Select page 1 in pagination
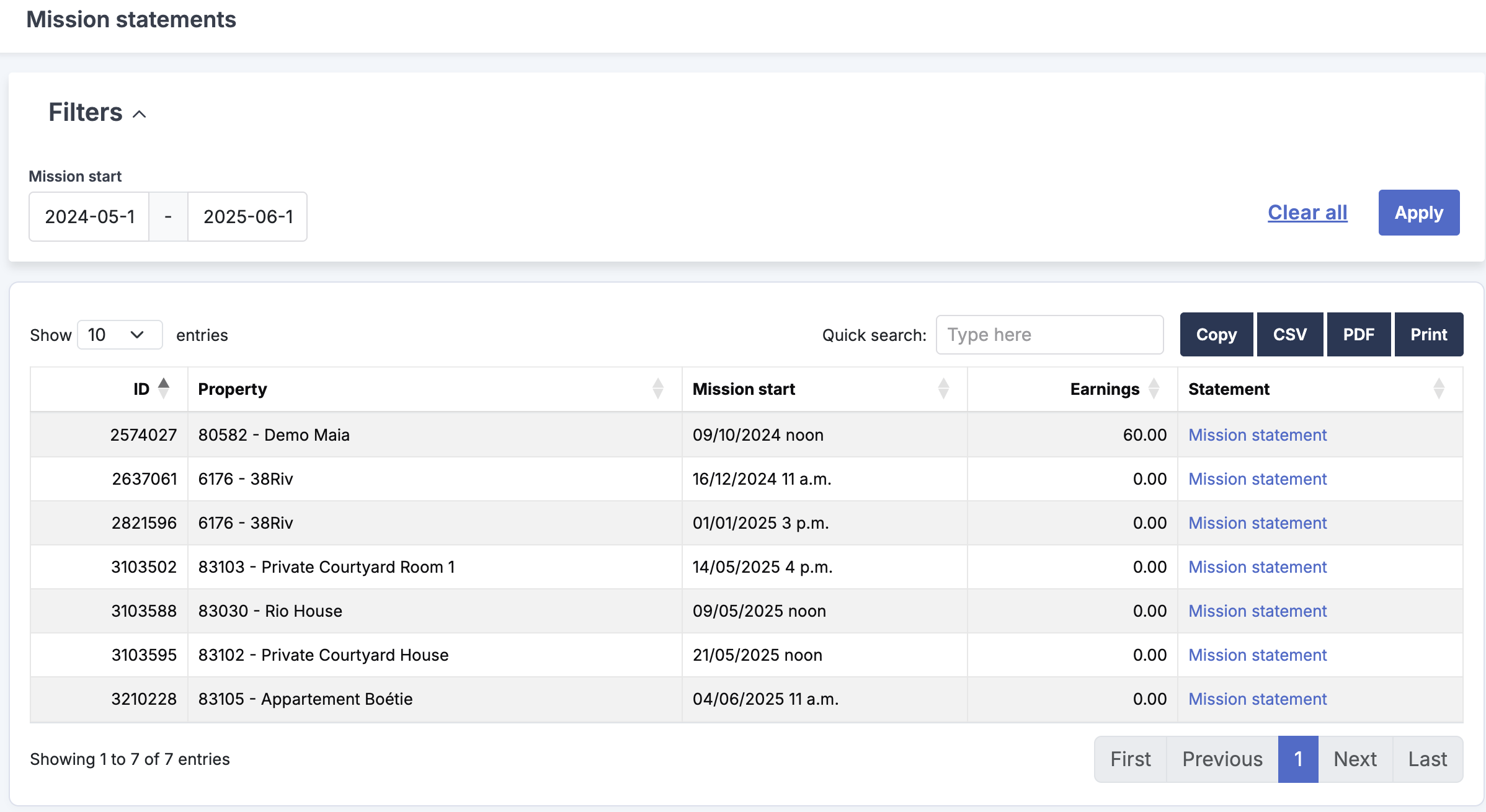 [x=1298, y=759]
